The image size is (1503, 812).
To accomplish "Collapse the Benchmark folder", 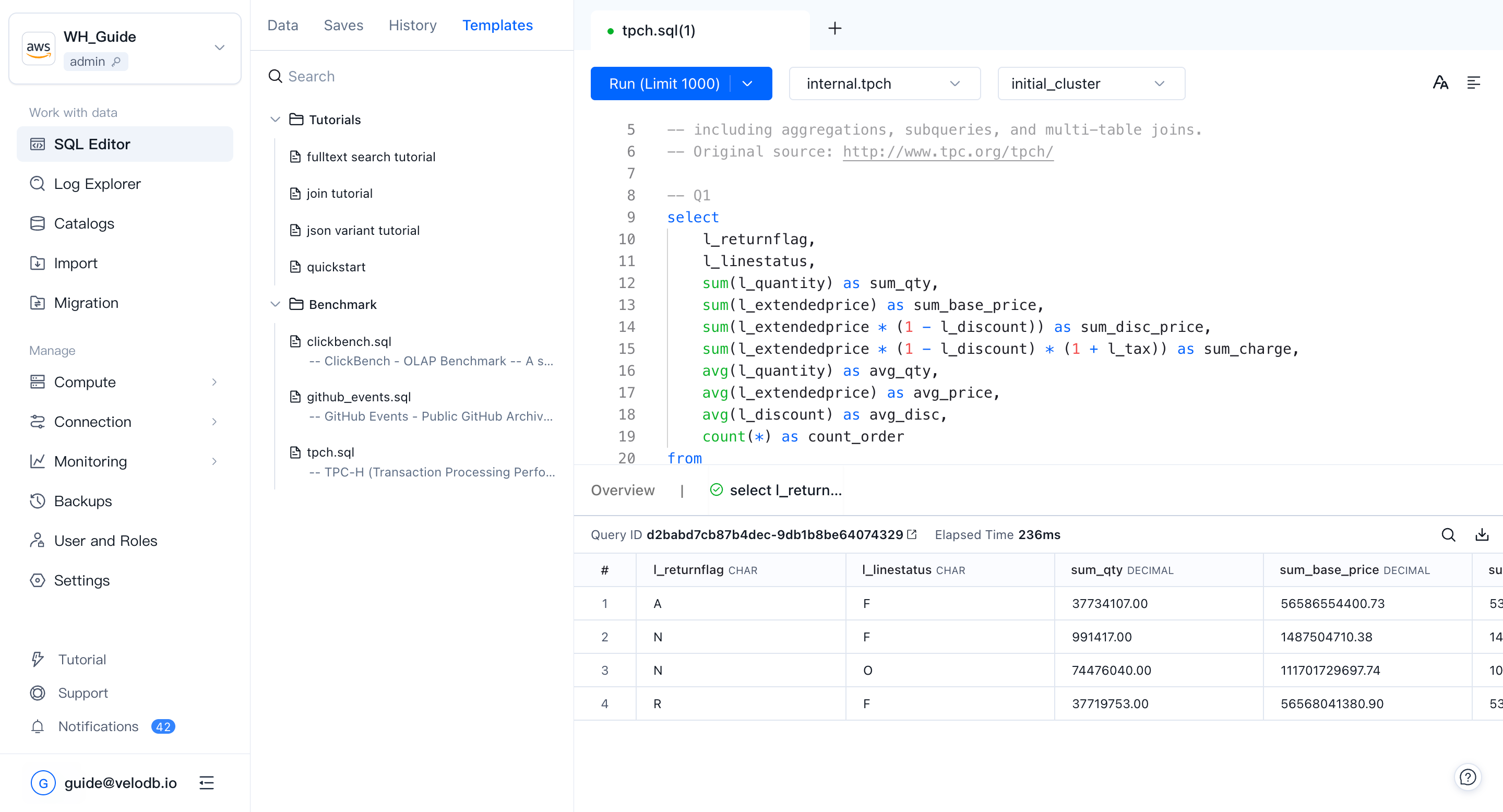I will tap(275, 304).
